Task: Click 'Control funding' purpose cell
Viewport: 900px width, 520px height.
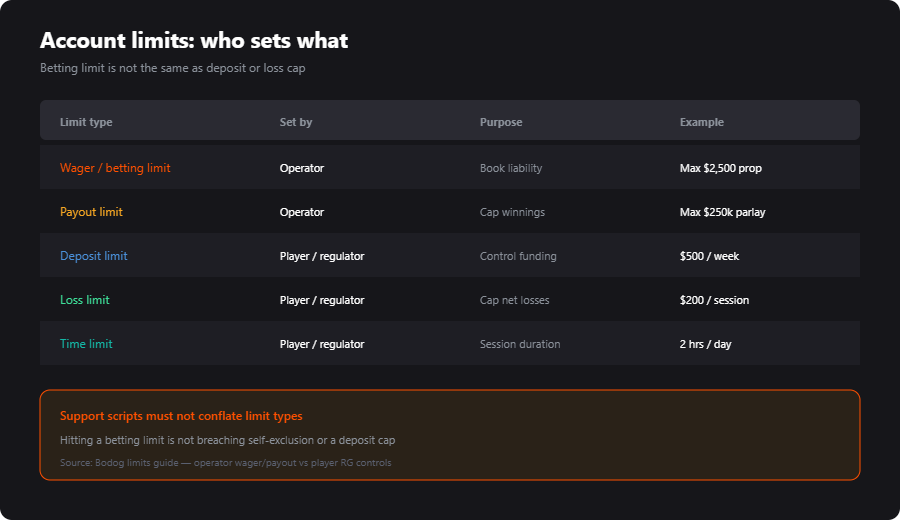Action: click(x=518, y=256)
